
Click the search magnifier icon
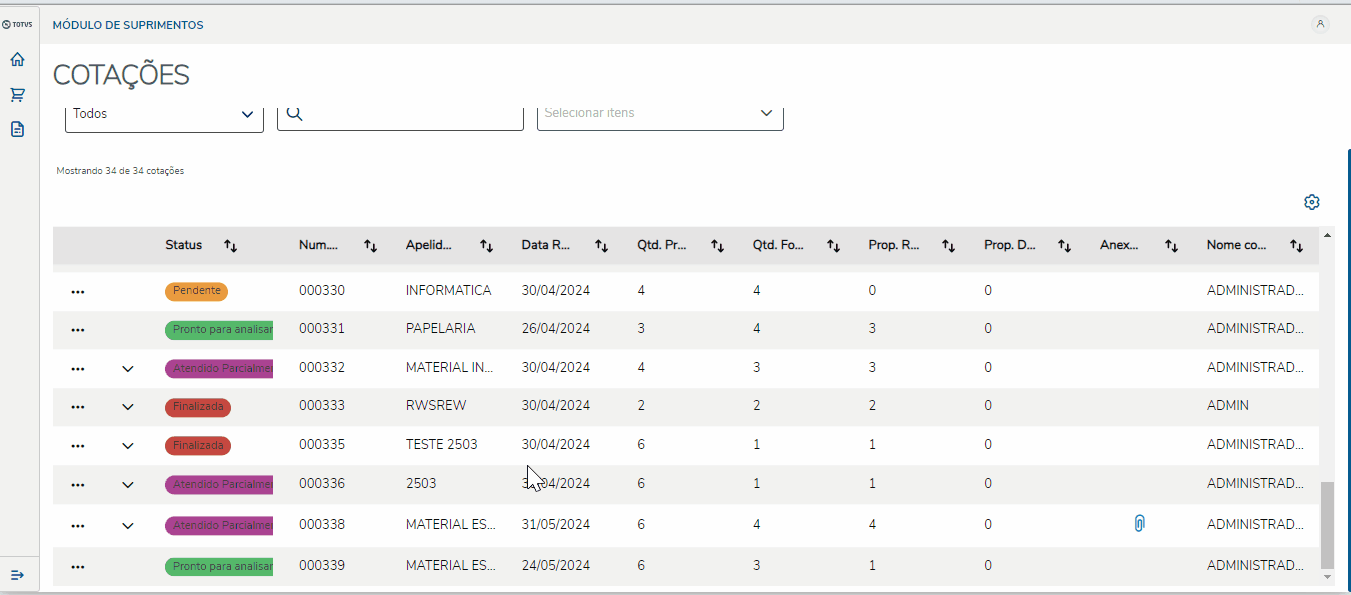294,114
